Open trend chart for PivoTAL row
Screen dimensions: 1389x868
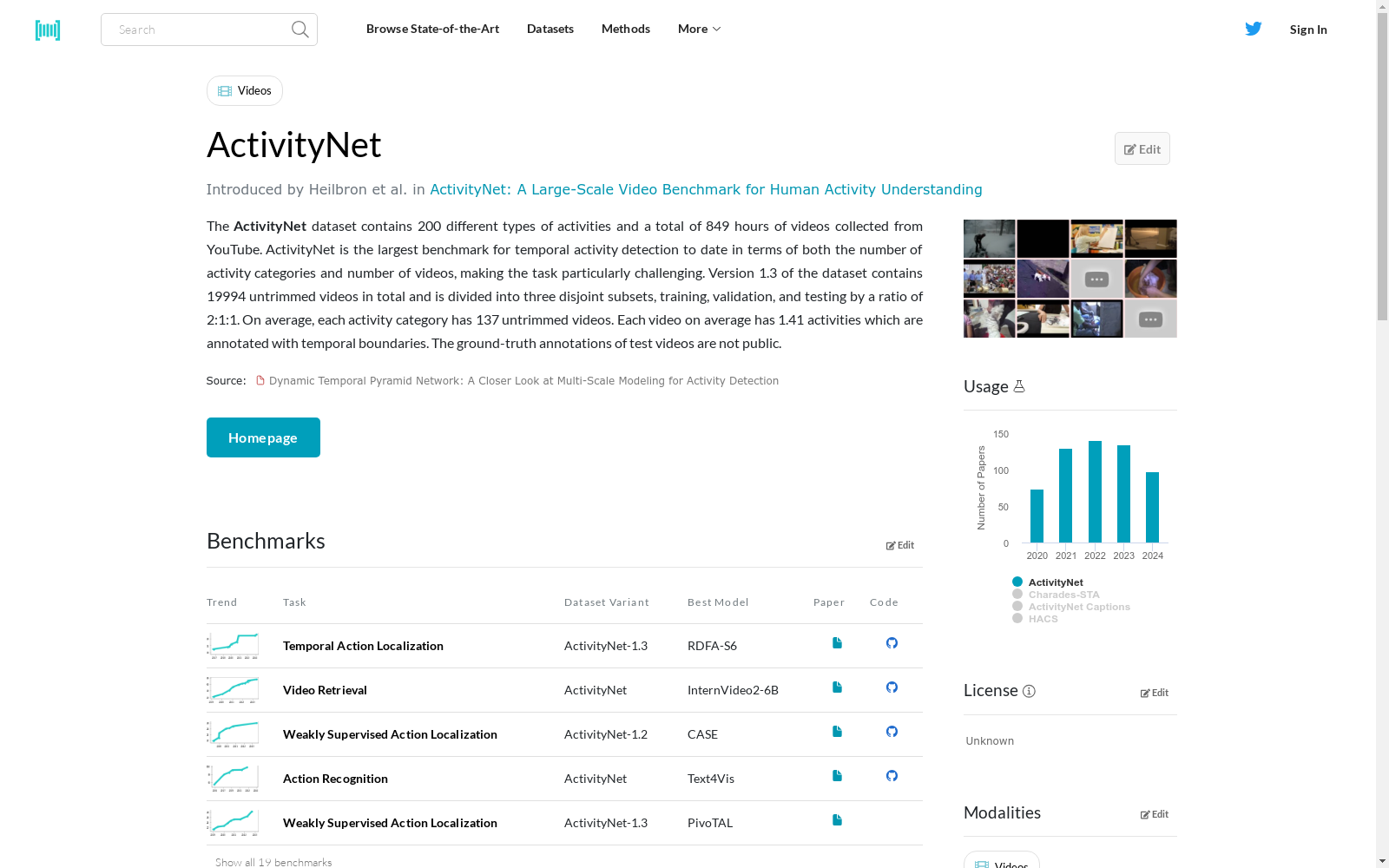click(233, 823)
